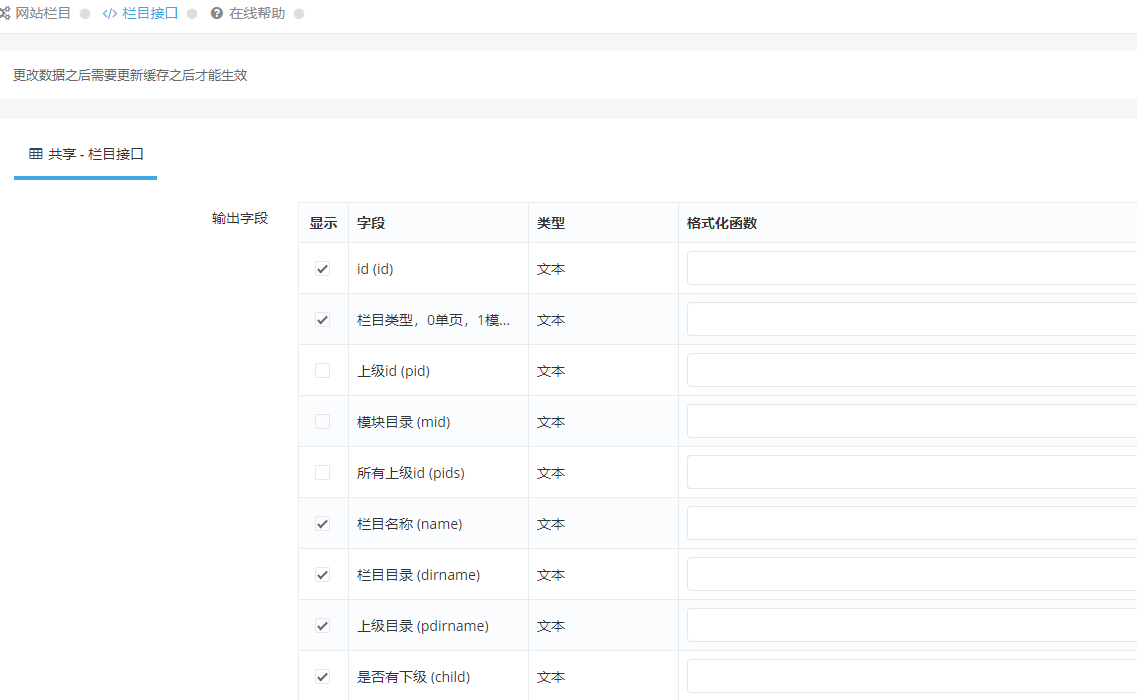Click the 网站栏目 share icon
The height and width of the screenshot is (700, 1137).
point(4,14)
